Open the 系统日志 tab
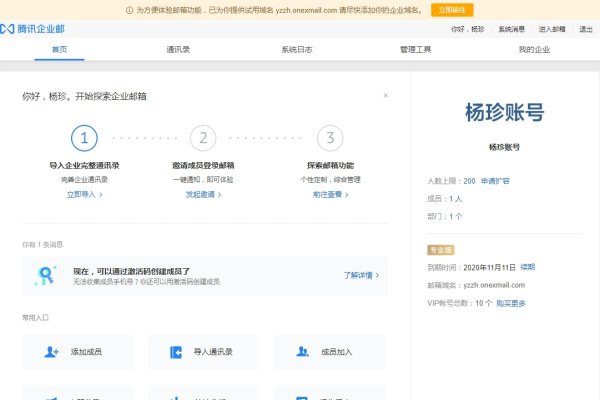Image resolution: width=600 pixels, height=400 pixels. [297, 49]
